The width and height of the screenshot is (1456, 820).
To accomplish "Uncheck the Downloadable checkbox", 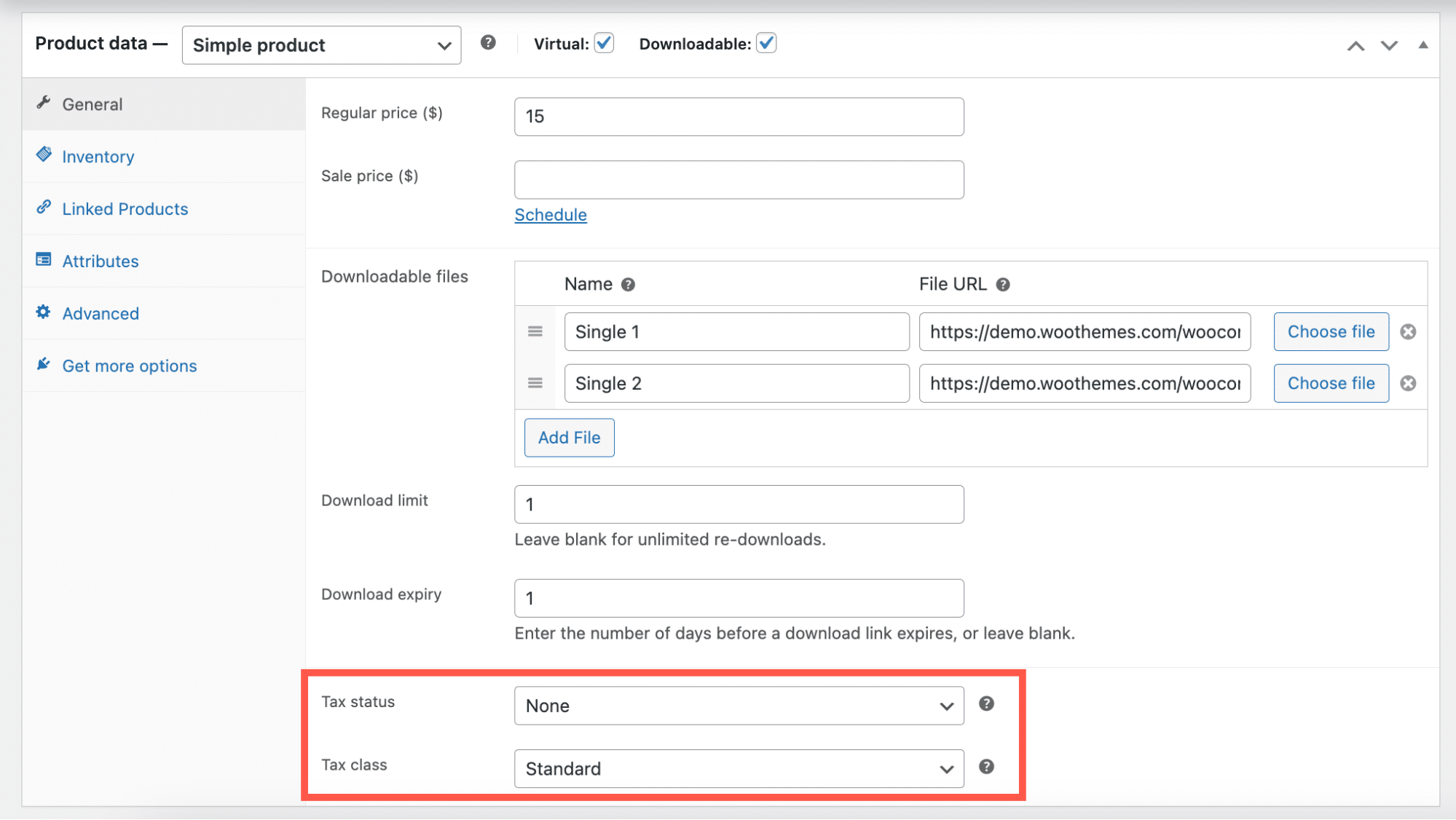I will (x=766, y=43).
